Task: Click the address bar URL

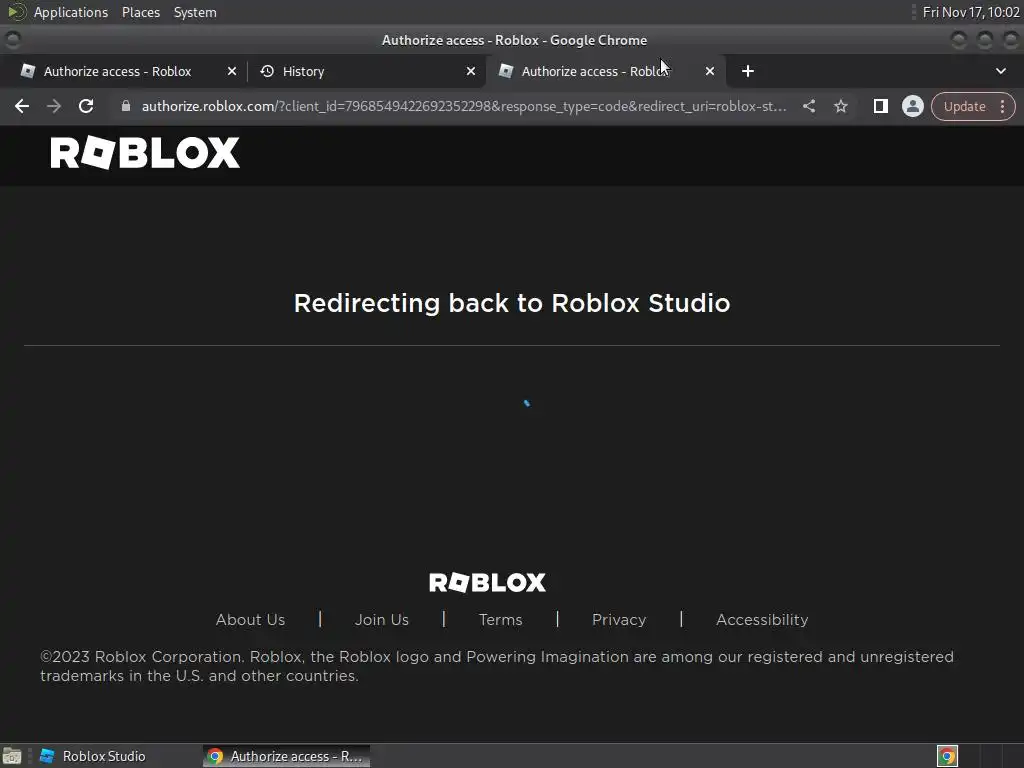Action: point(464,106)
